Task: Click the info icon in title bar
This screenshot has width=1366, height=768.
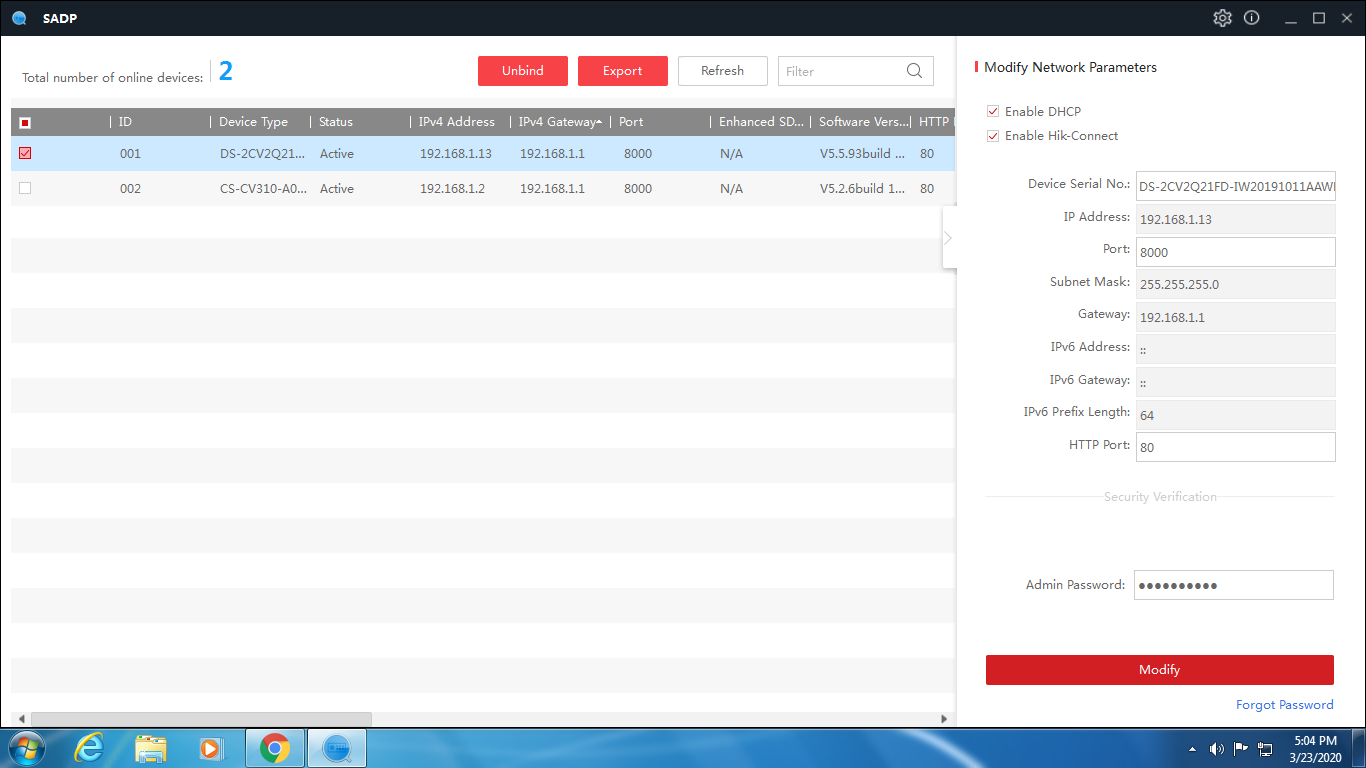Action: (x=1251, y=18)
